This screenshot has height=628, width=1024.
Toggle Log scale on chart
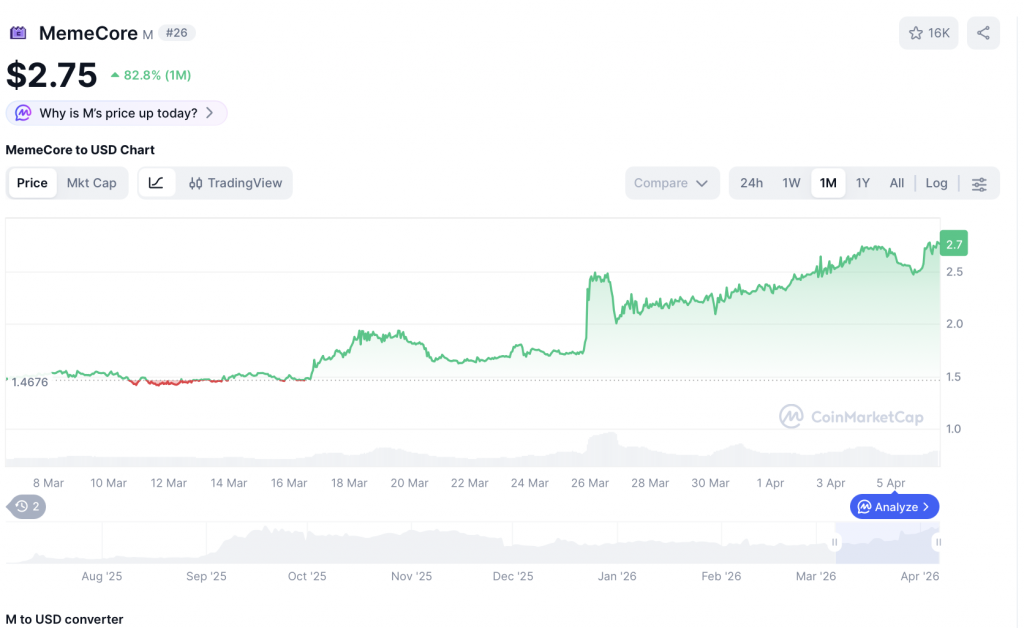pyautogui.click(x=936, y=183)
